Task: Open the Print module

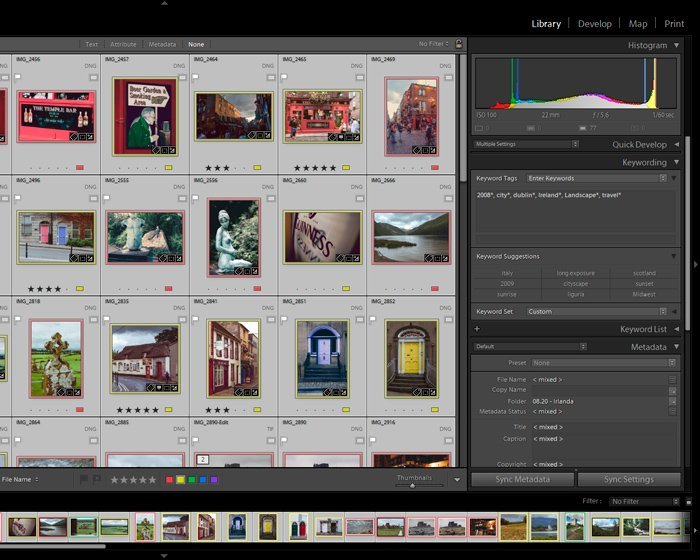Action: [674, 24]
